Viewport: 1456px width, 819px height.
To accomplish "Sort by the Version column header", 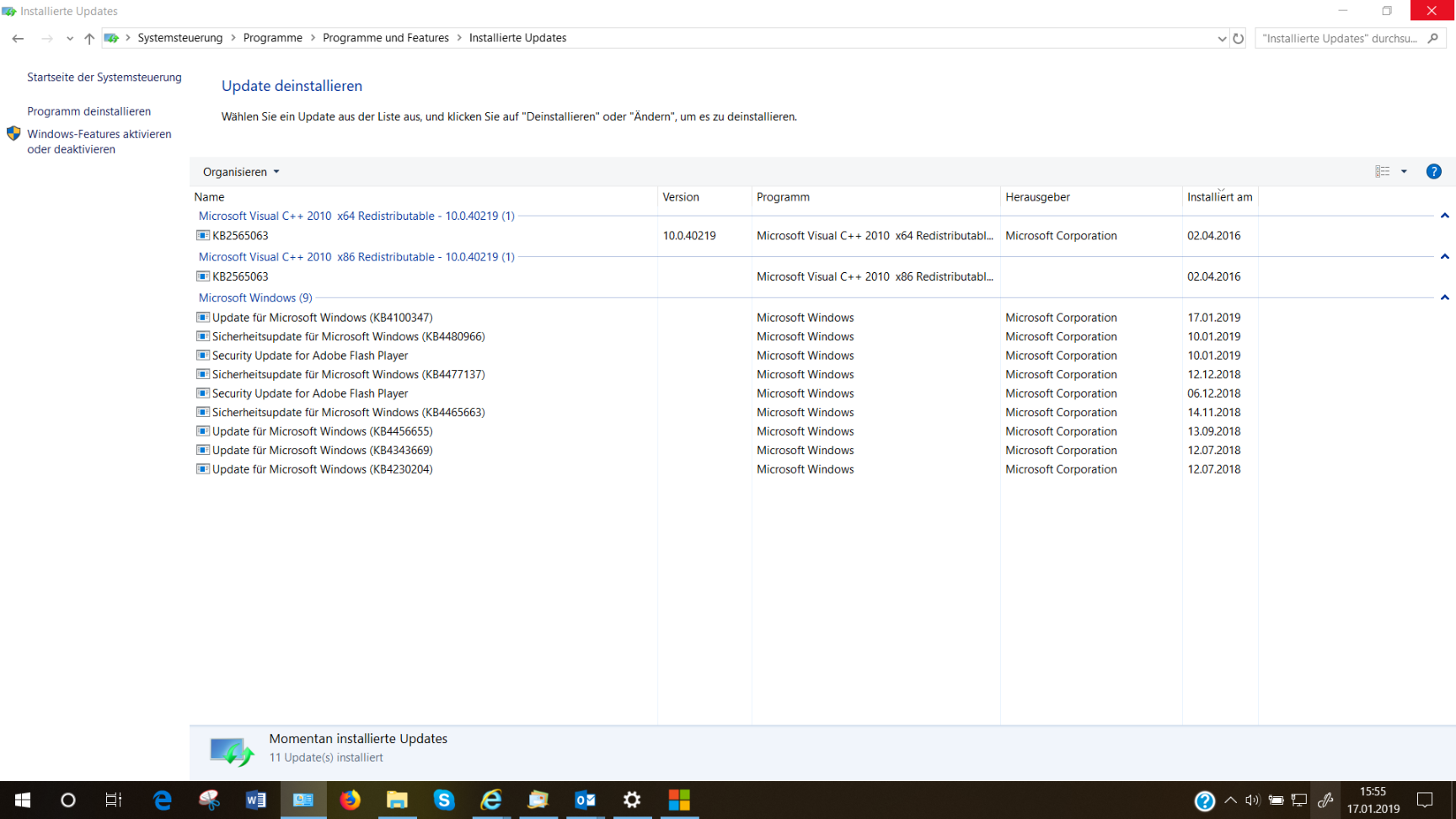I will point(704,197).
